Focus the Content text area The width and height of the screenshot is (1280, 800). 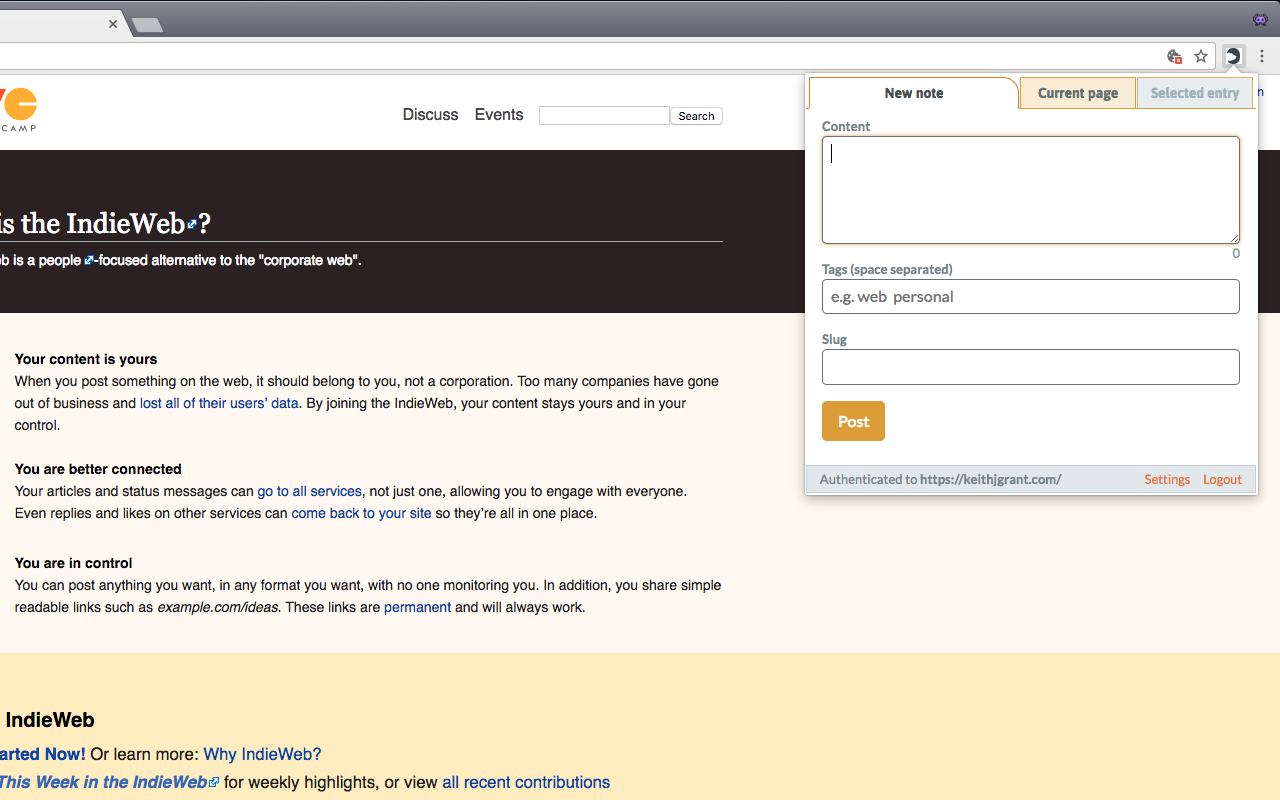pos(1031,190)
